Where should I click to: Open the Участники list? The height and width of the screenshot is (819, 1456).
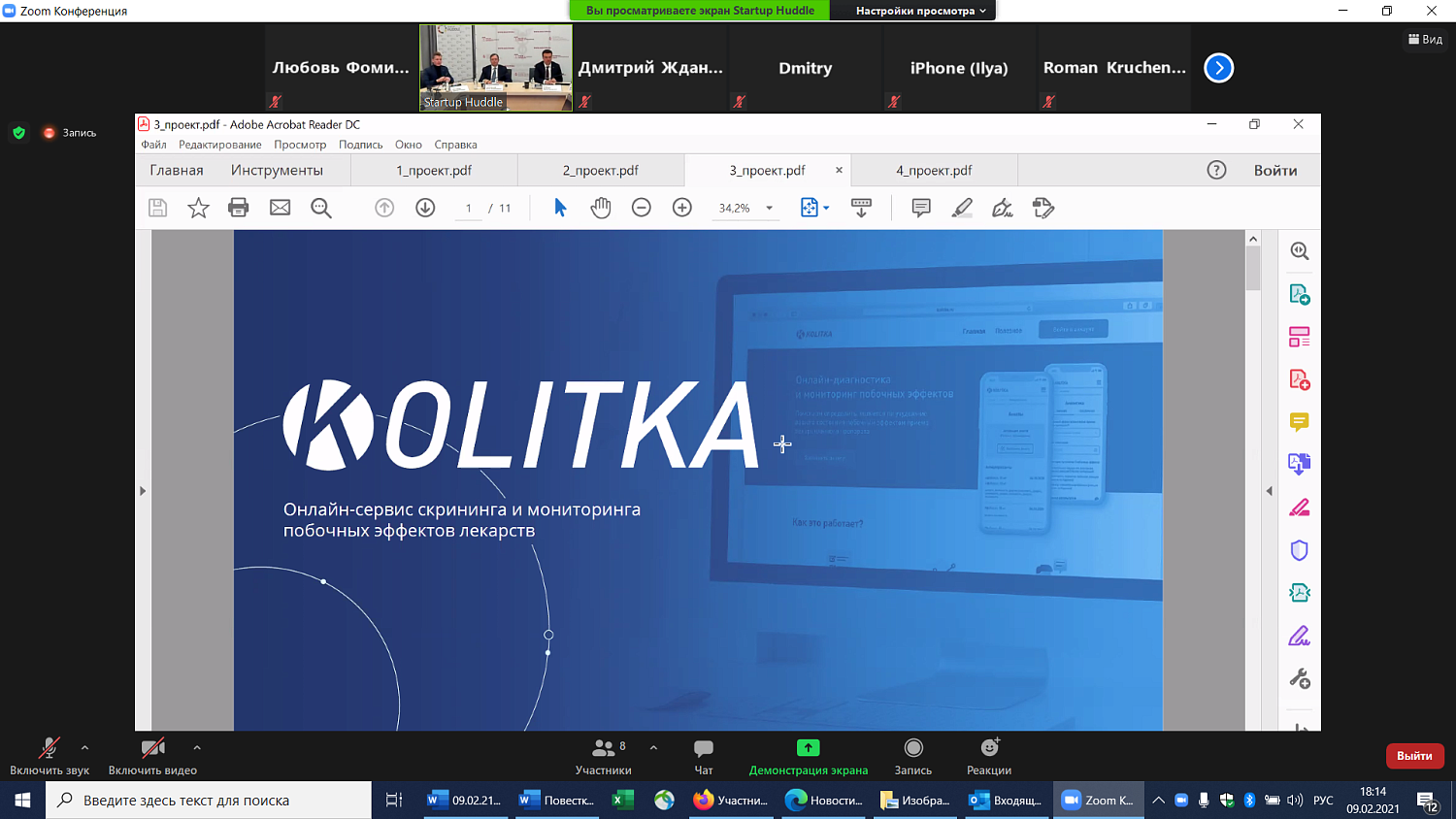[603, 756]
